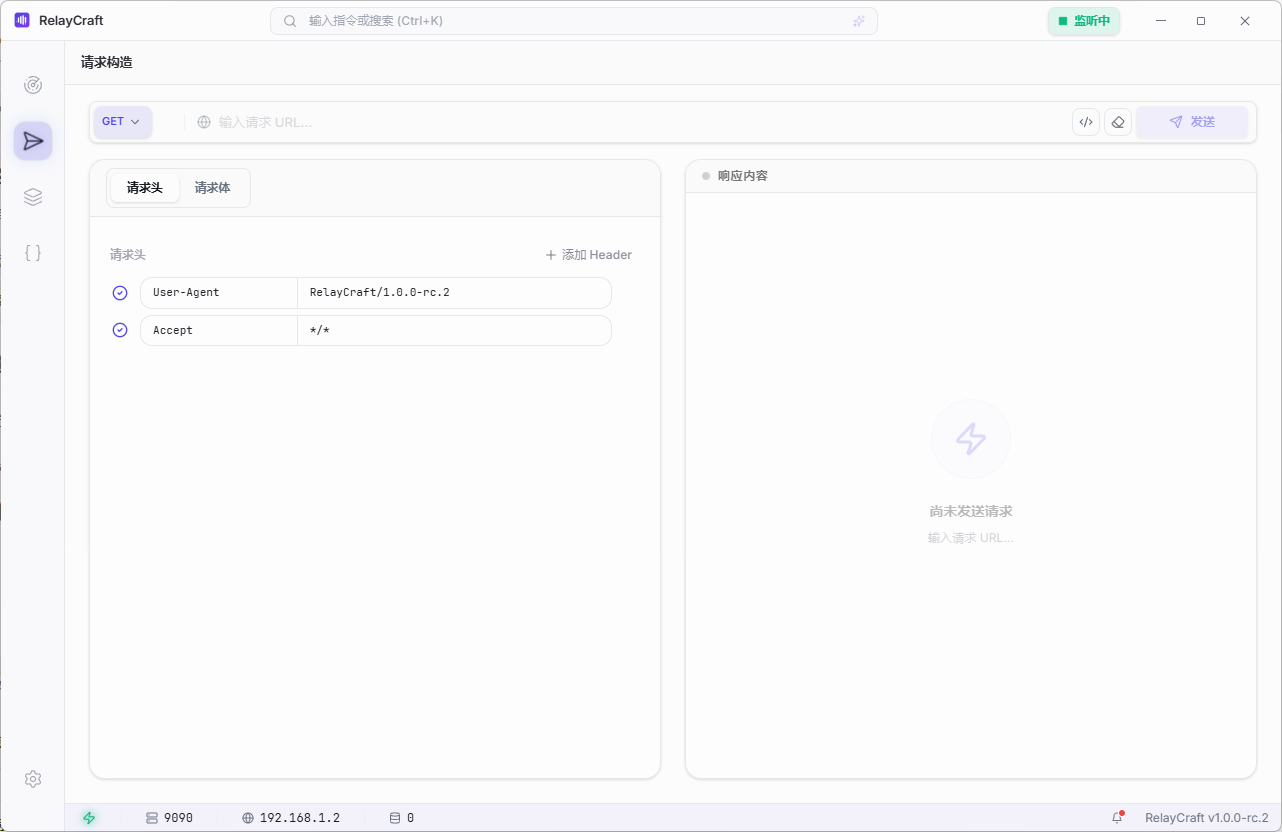The image size is (1282, 832).
Task: Expand the GET method dropdown
Action: (122, 122)
